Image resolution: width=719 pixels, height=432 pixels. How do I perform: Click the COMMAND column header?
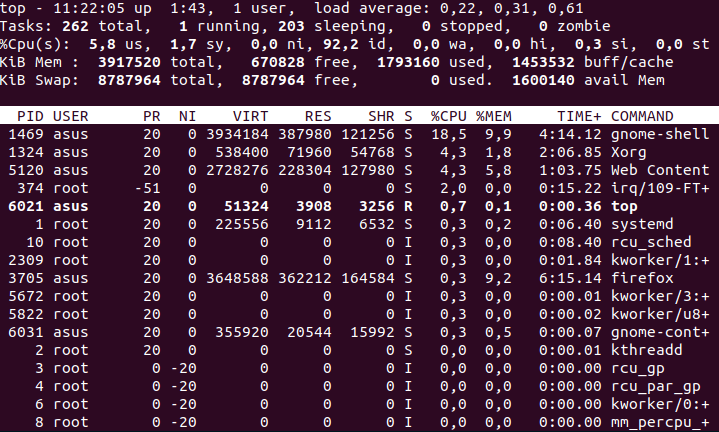point(642,116)
